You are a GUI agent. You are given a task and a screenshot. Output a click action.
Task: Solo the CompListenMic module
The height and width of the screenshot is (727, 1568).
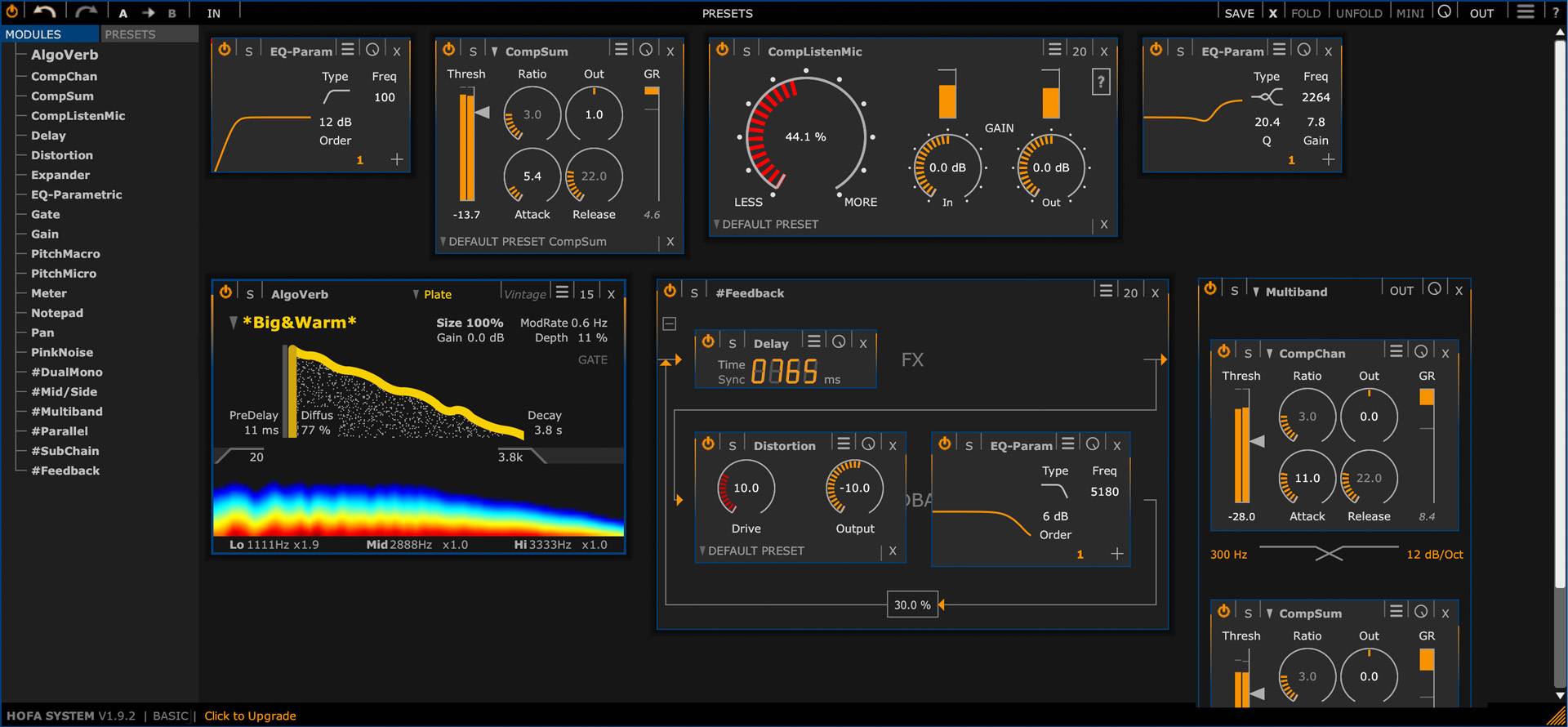point(746,51)
